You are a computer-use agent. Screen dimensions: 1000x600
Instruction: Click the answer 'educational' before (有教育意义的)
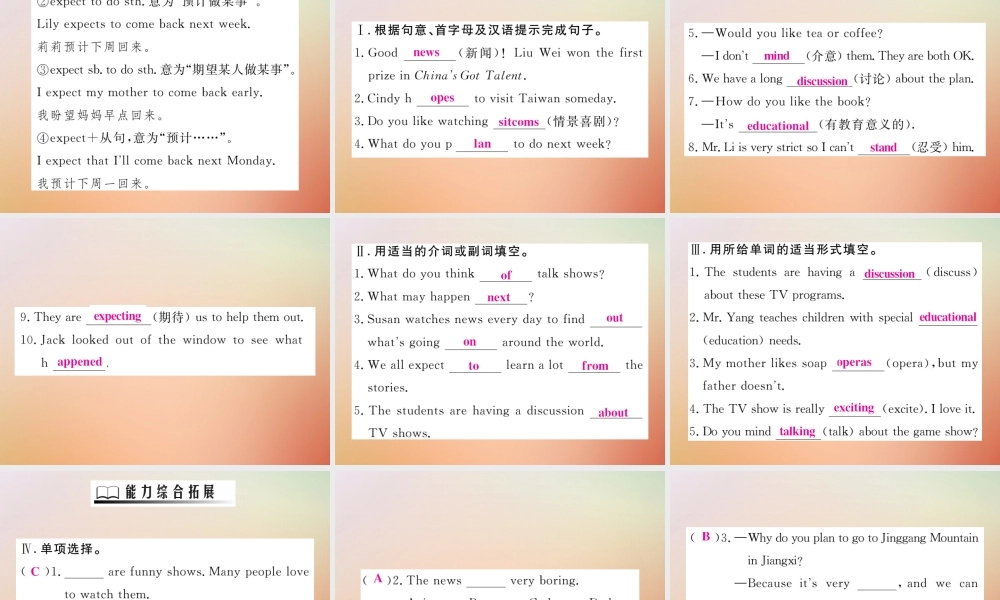(x=777, y=126)
